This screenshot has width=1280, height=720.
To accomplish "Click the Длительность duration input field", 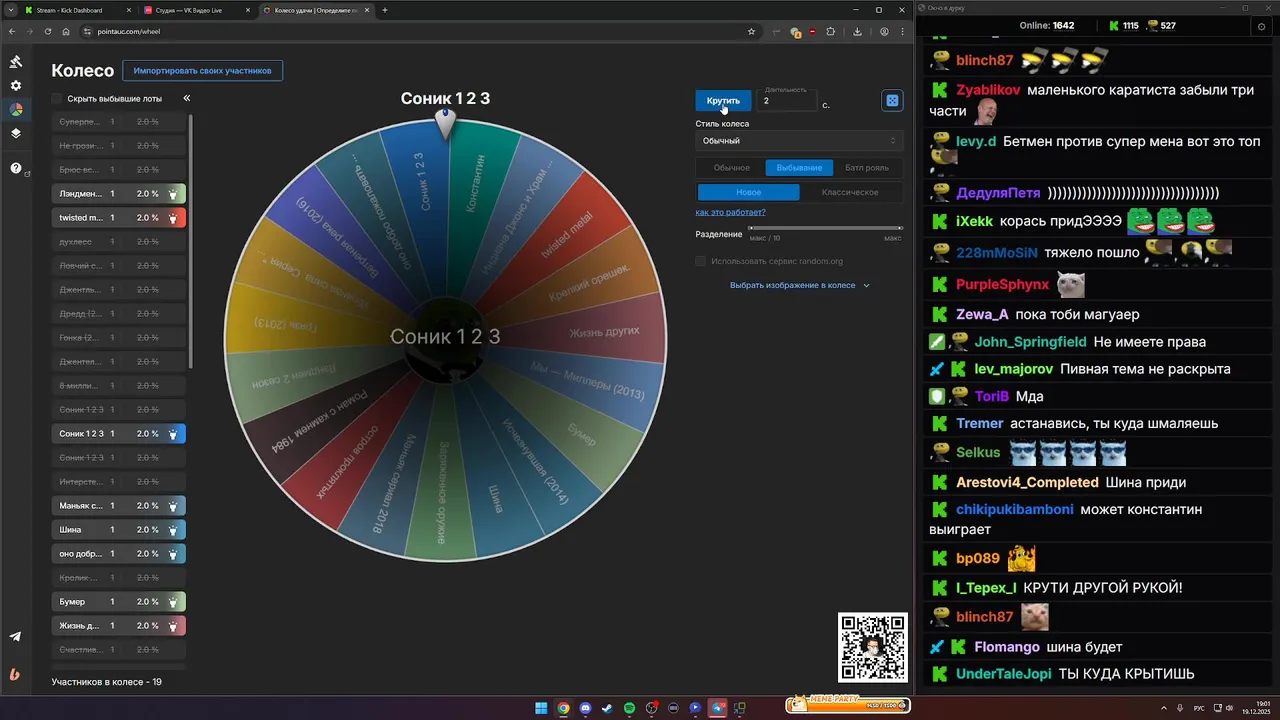I will click(787, 99).
